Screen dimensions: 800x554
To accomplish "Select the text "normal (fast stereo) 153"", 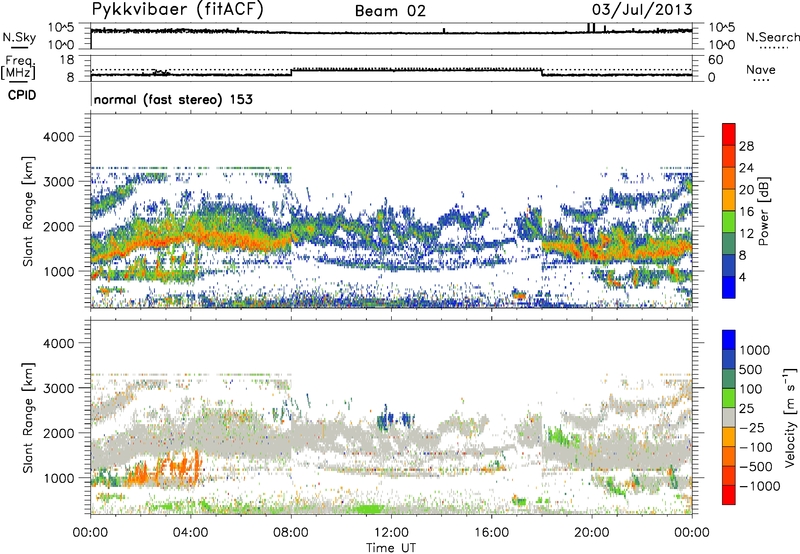I will pos(173,100).
